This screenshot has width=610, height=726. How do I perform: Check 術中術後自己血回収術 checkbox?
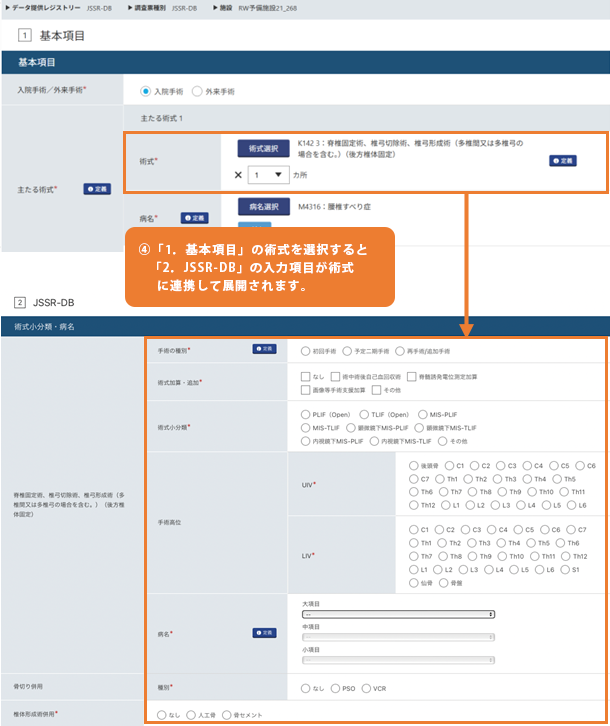(335, 377)
